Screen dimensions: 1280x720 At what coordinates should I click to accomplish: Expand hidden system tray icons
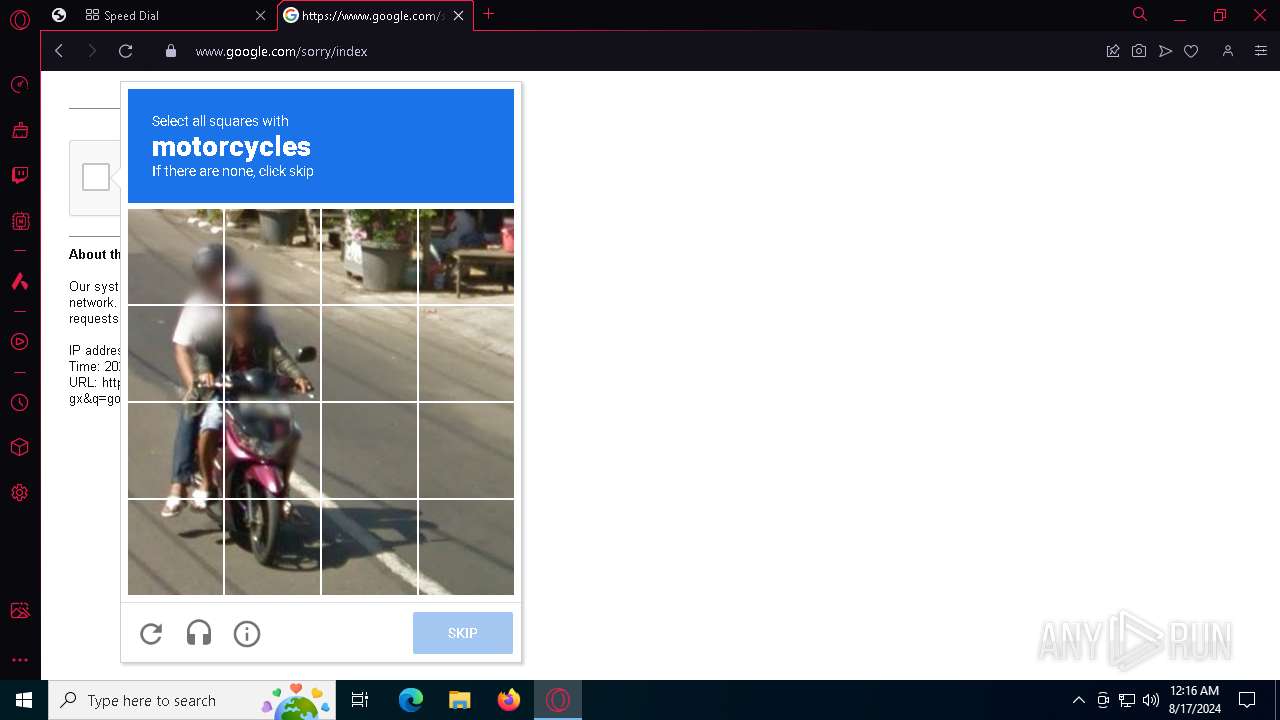1078,700
